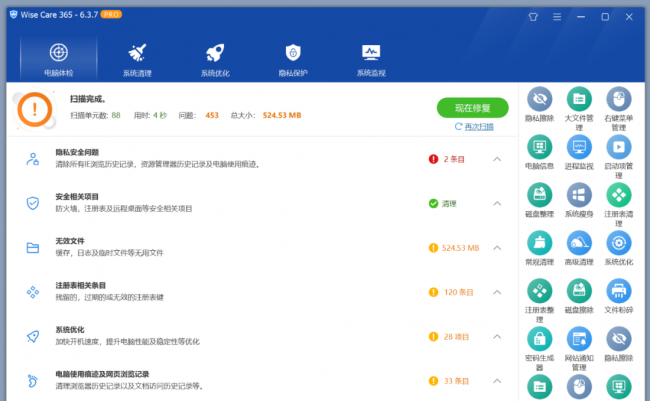
Task: Go to the 隐私保护 tab
Action: pos(293,59)
